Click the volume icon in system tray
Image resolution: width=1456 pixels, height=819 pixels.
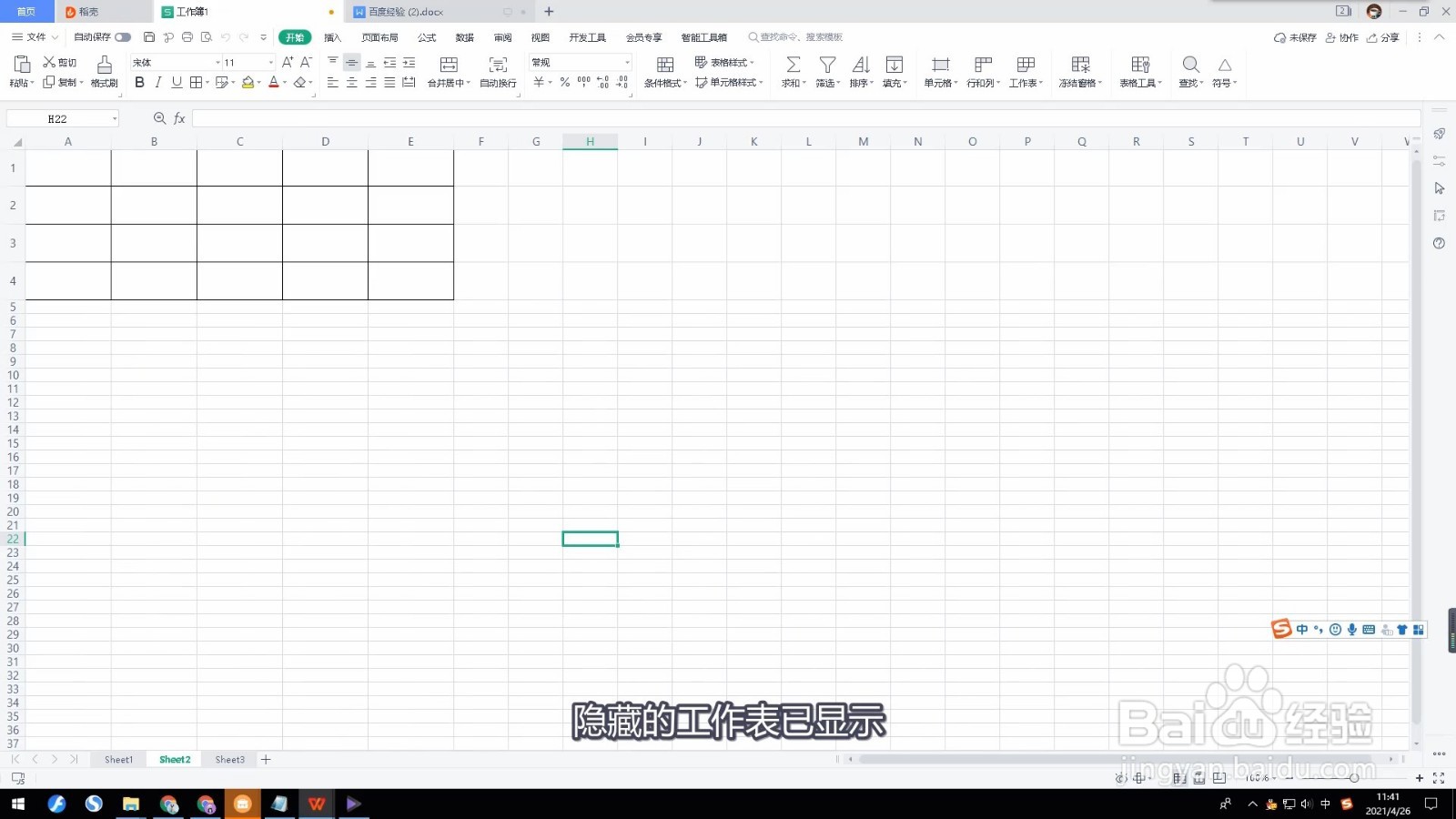point(1306,804)
